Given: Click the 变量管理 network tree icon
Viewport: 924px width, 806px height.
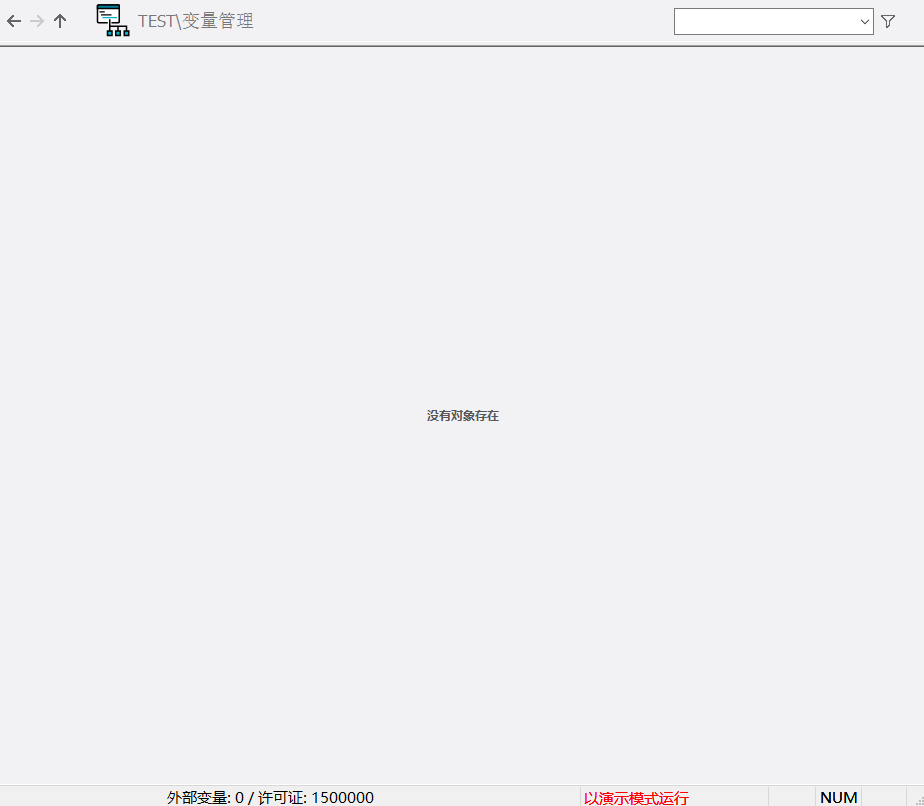Looking at the screenshot, I should click(x=112, y=21).
